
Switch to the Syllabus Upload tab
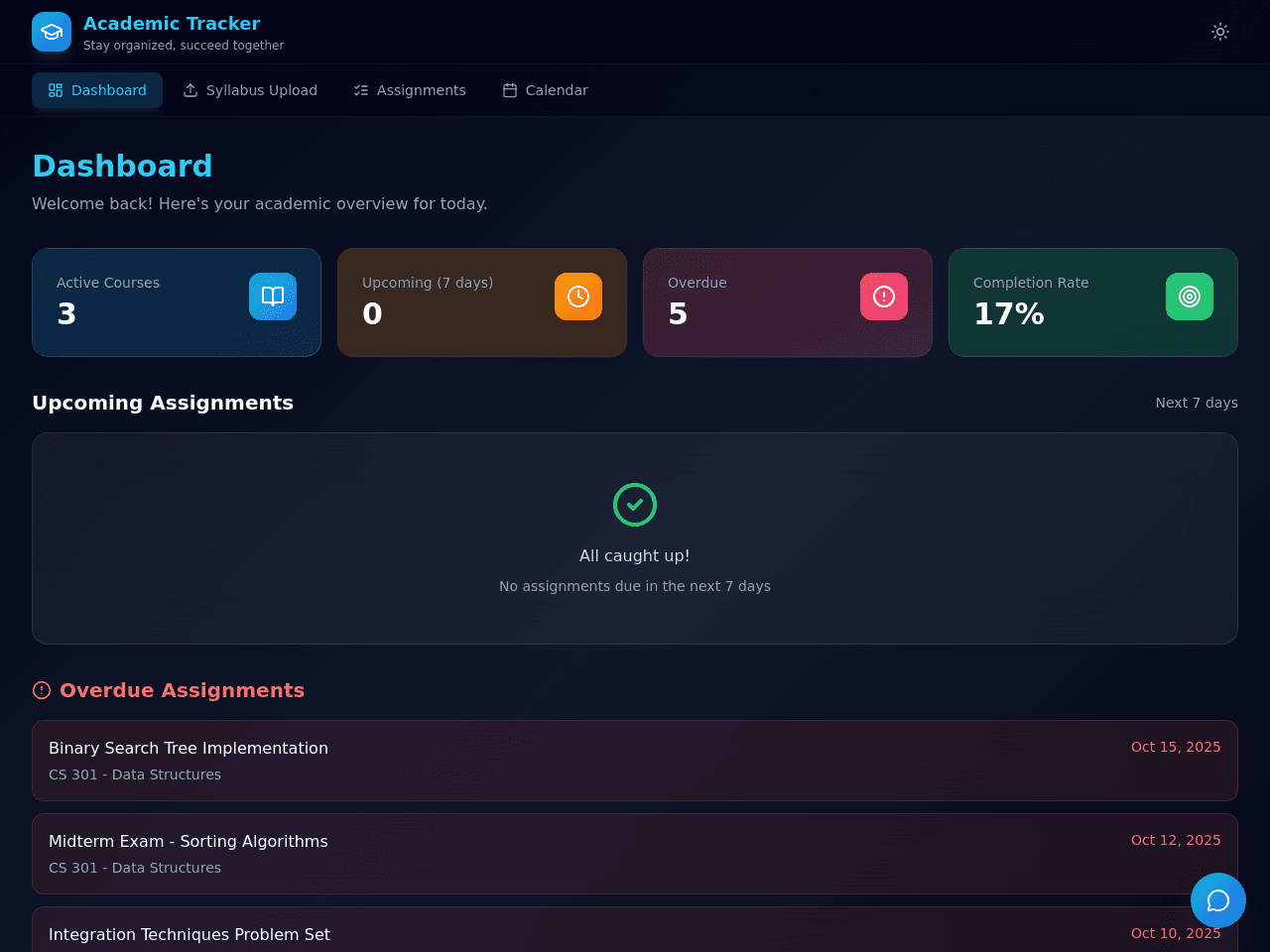[250, 90]
